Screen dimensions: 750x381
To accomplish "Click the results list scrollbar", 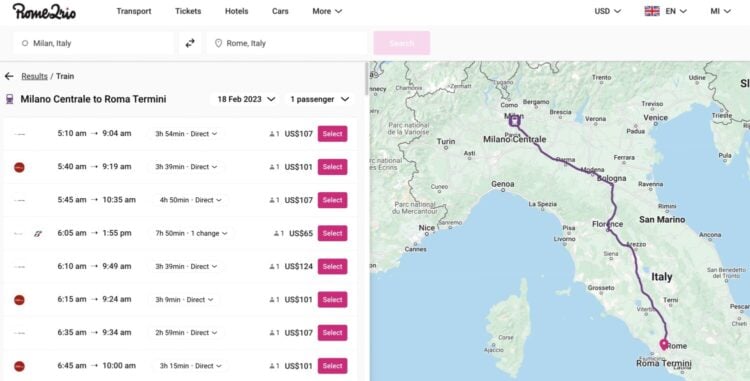I will coord(366,79).
